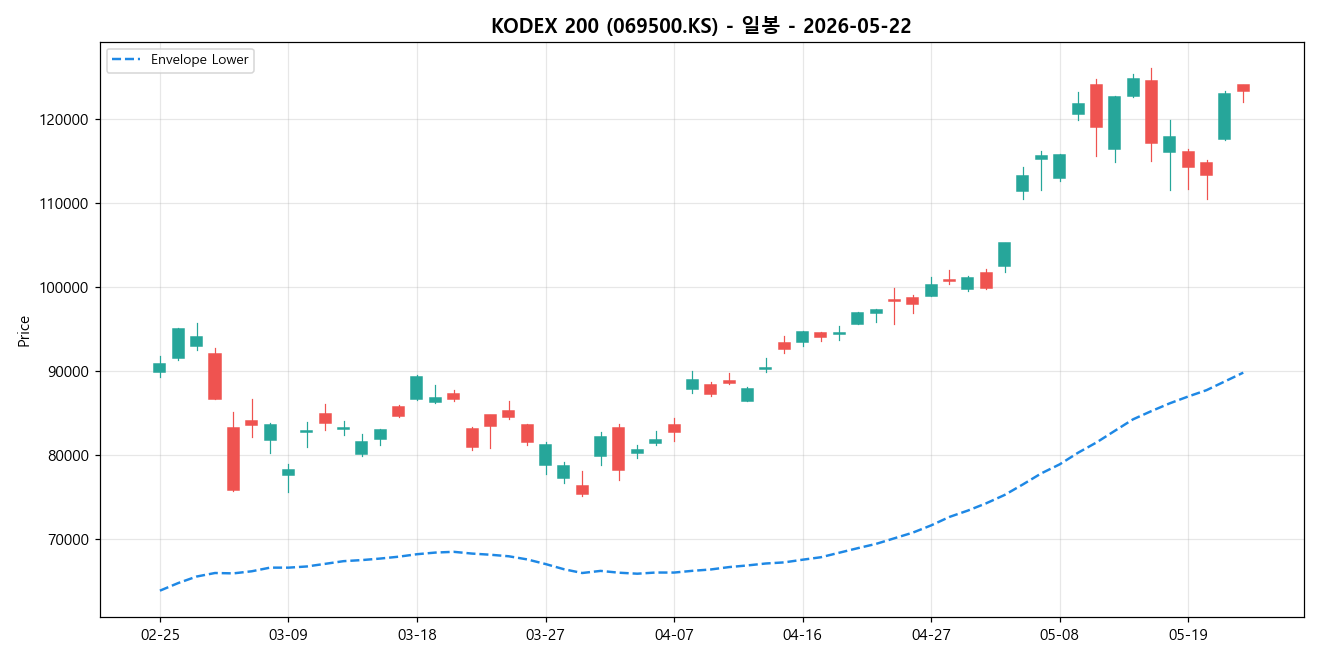Click the 04-07 x-axis date label
The width and height of the screenshot is (1320, 660).
674,635
